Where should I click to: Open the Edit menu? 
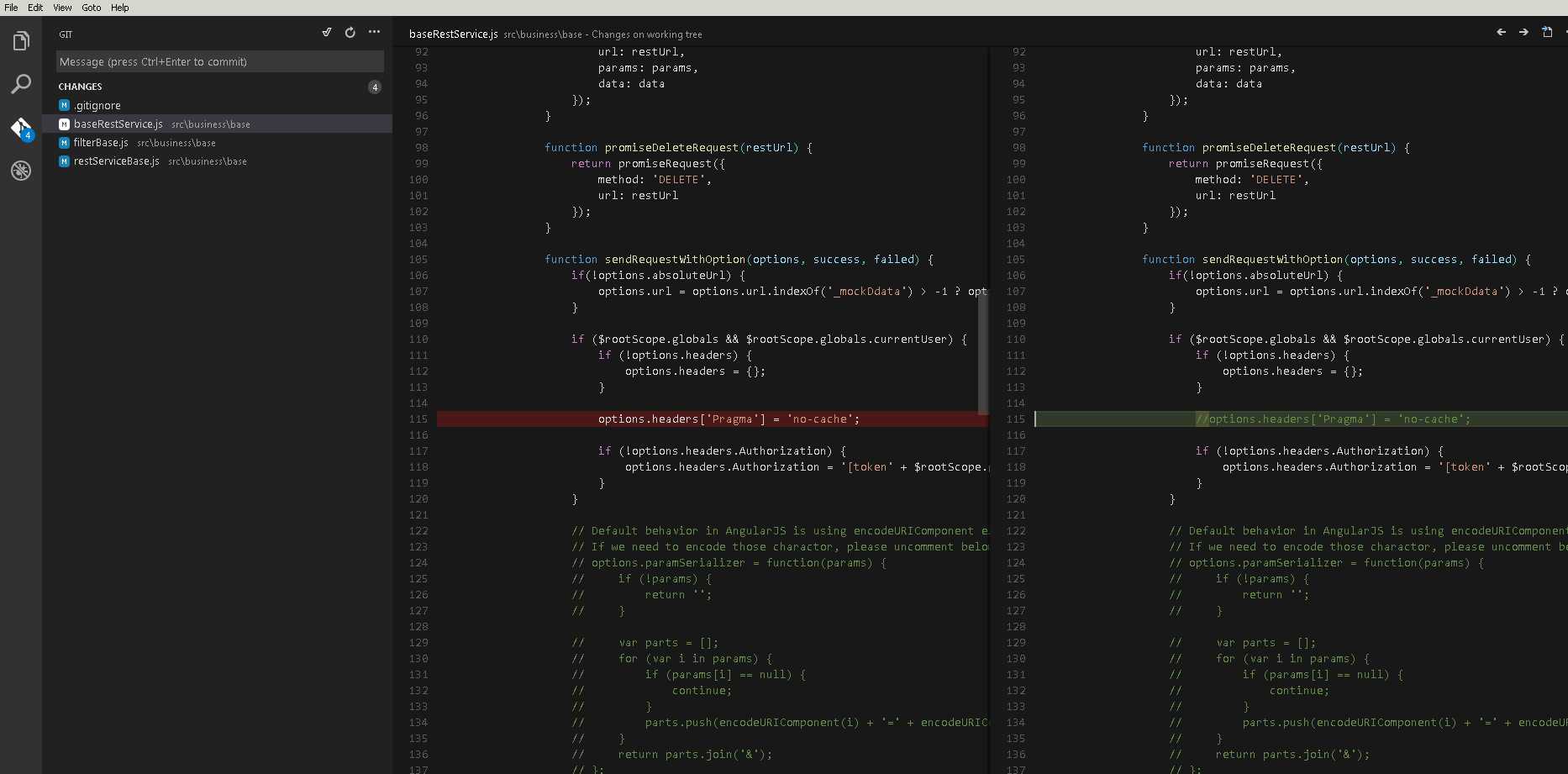point(35,8)
